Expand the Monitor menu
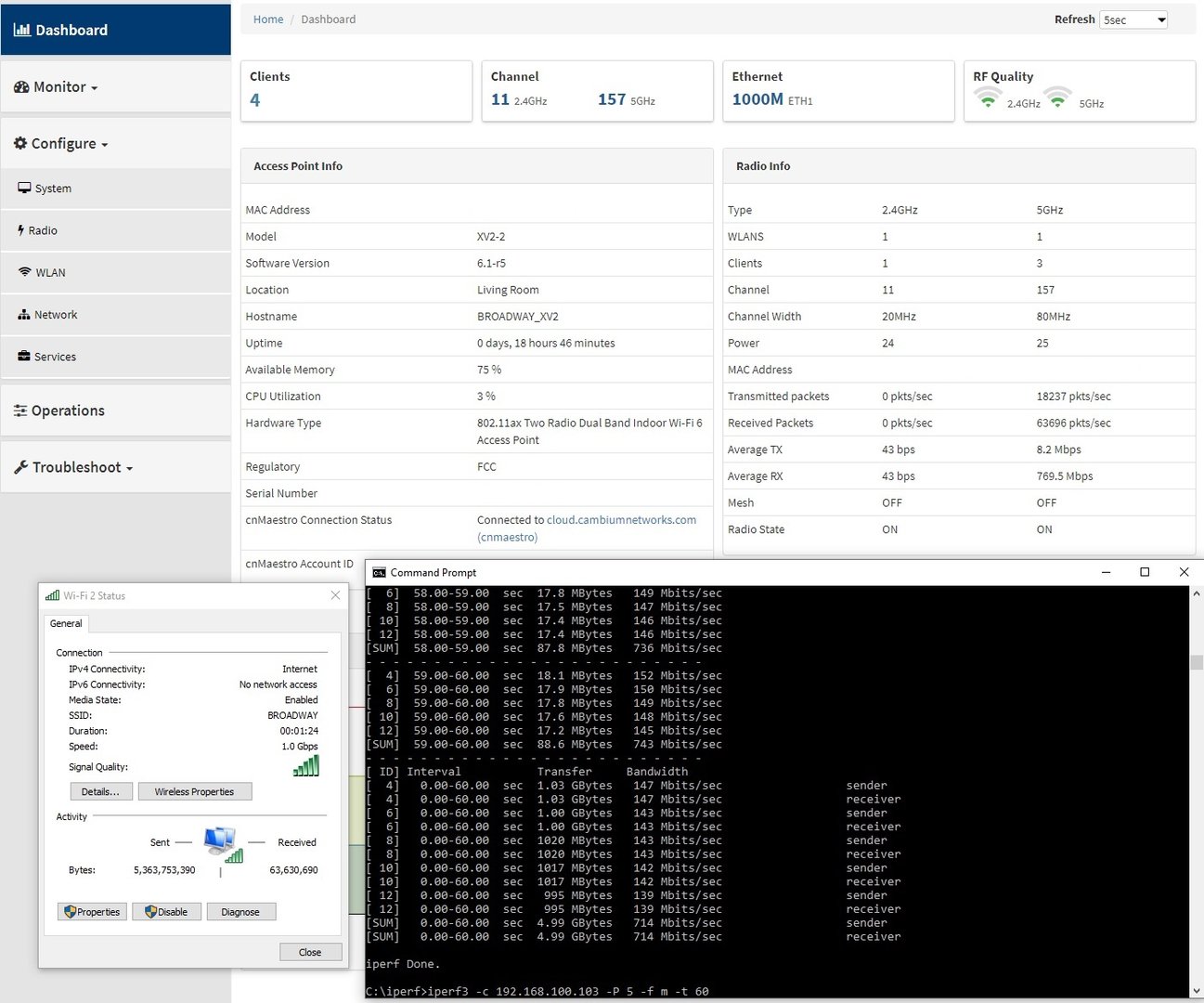The image size is (1204, 1003). pyautogui.click(x=60, y=86)
